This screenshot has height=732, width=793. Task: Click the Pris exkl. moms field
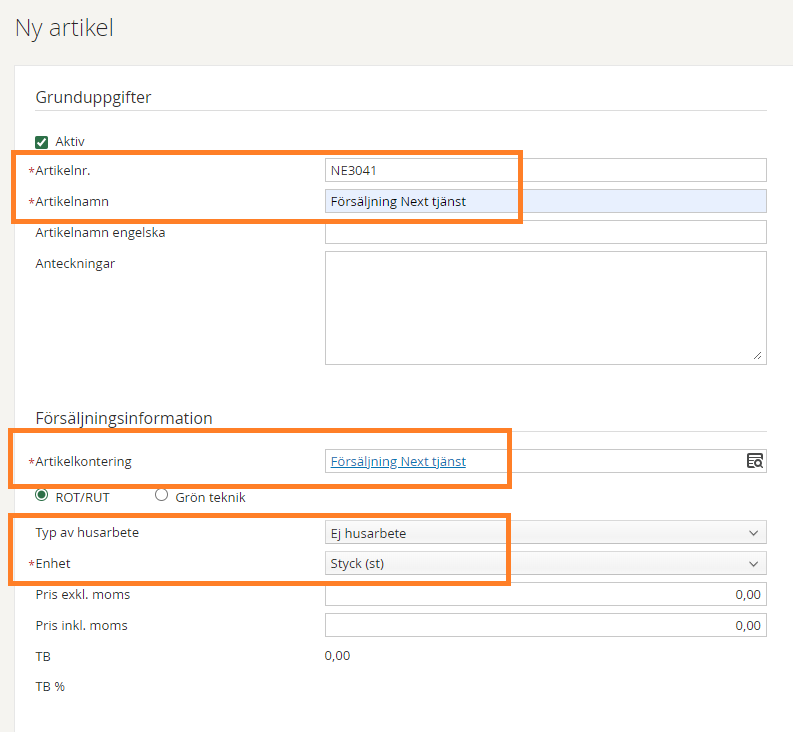546,594
